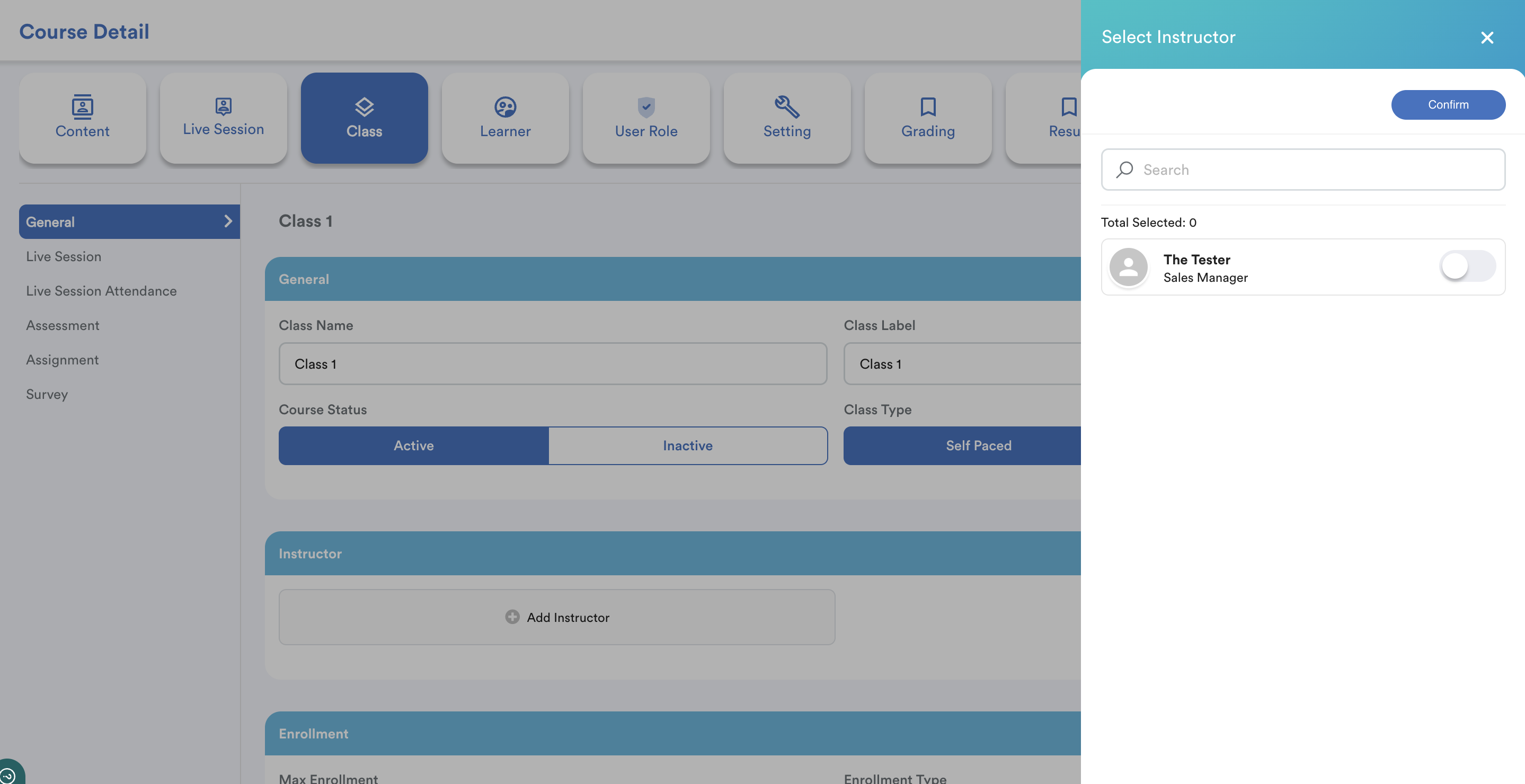Open the Setting wrench icon
1525x784 pixels.
(787, 107)
